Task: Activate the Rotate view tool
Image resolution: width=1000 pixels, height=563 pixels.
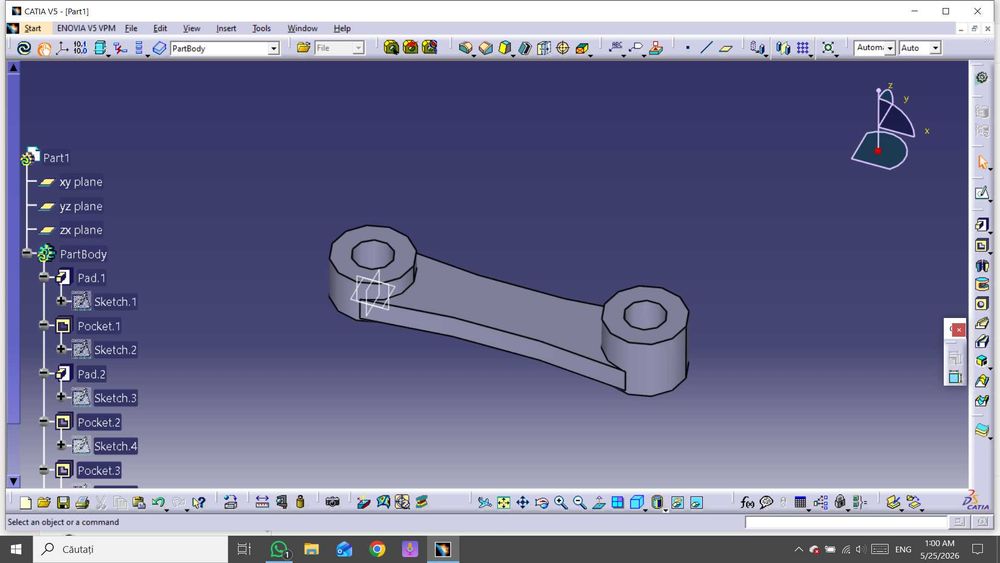Action: 541,502
